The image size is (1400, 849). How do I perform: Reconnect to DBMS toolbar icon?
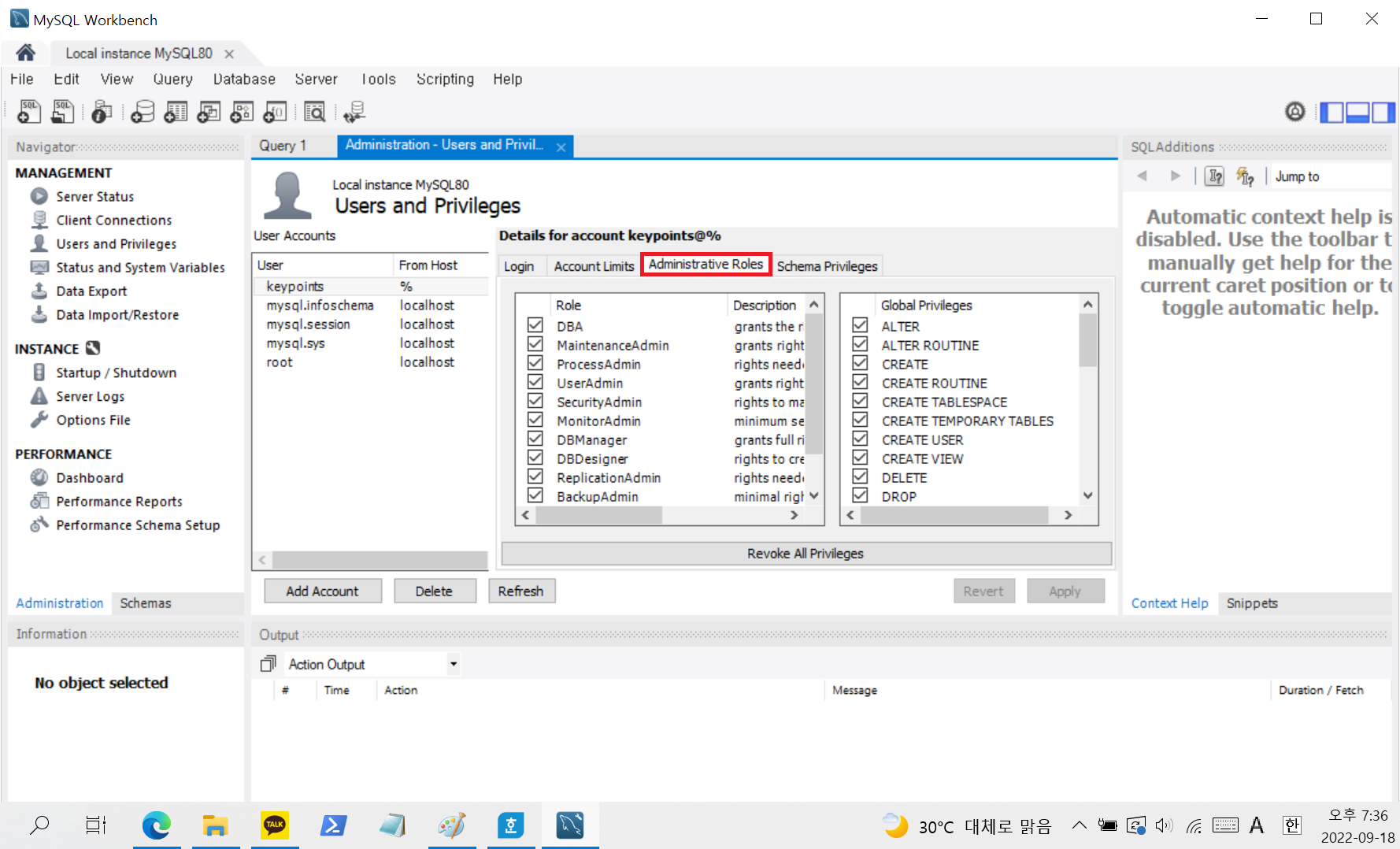pos(354,112)
